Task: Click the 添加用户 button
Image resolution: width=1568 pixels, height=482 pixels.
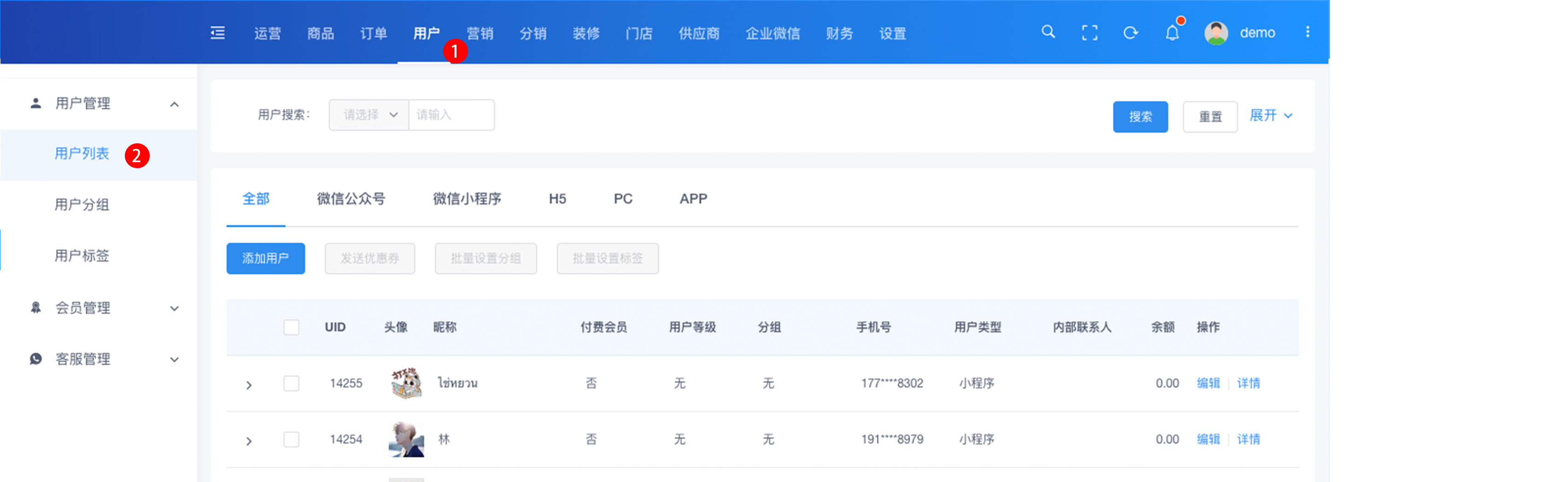Action: tap(265, 259)
